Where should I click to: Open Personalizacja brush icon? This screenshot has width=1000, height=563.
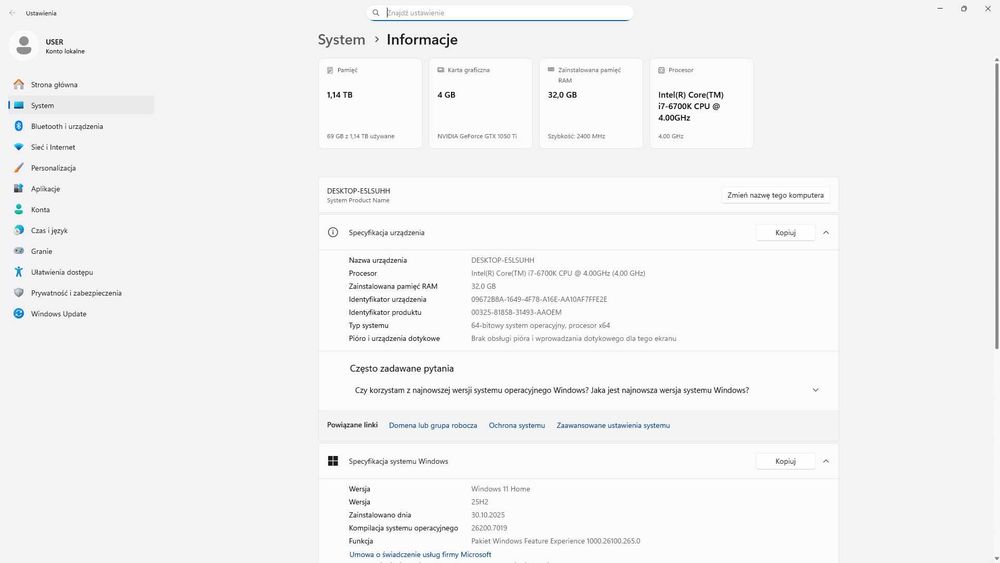pyautogui.click(x=18, y=168)
